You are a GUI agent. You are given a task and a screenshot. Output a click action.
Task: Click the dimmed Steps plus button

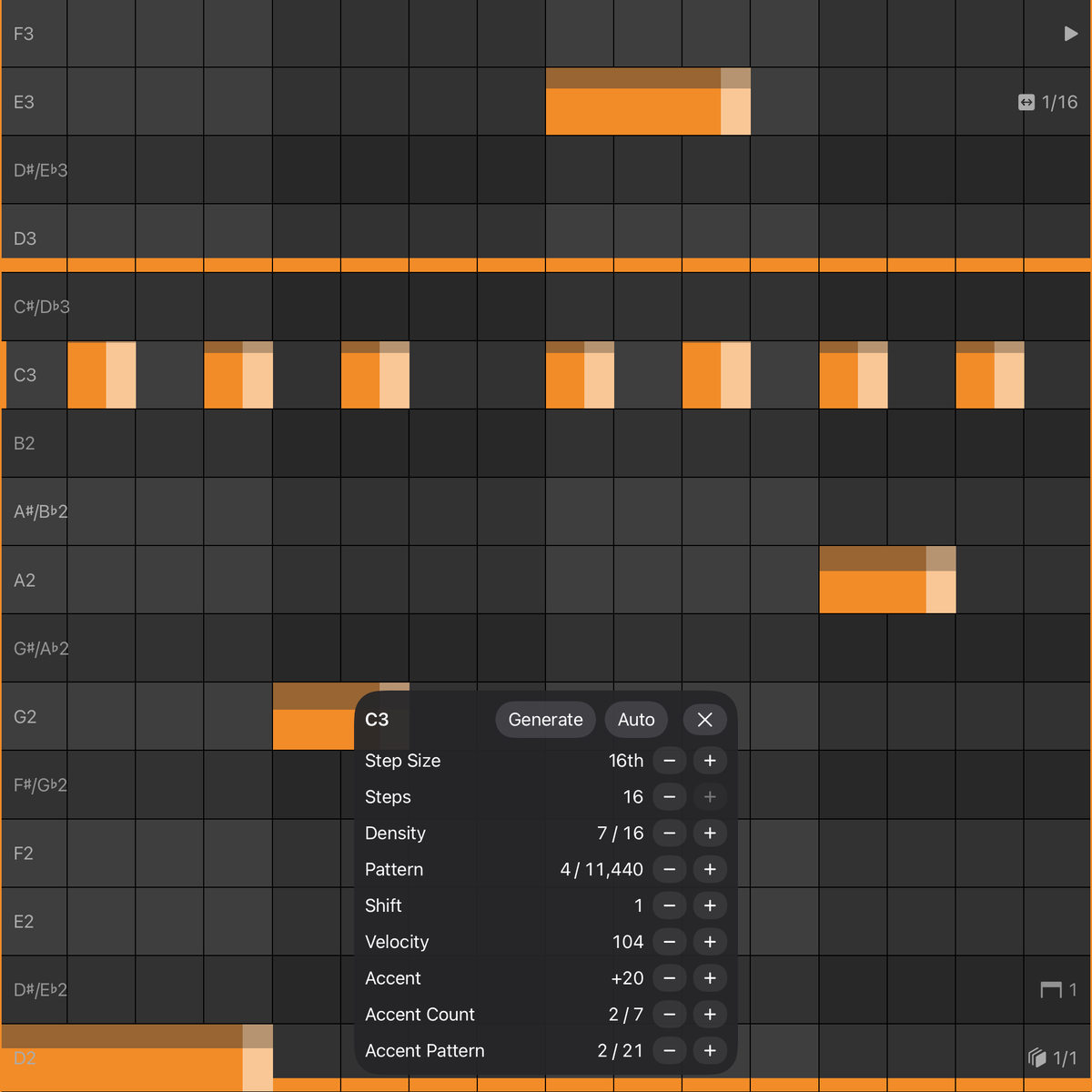[x=710, y=797]
